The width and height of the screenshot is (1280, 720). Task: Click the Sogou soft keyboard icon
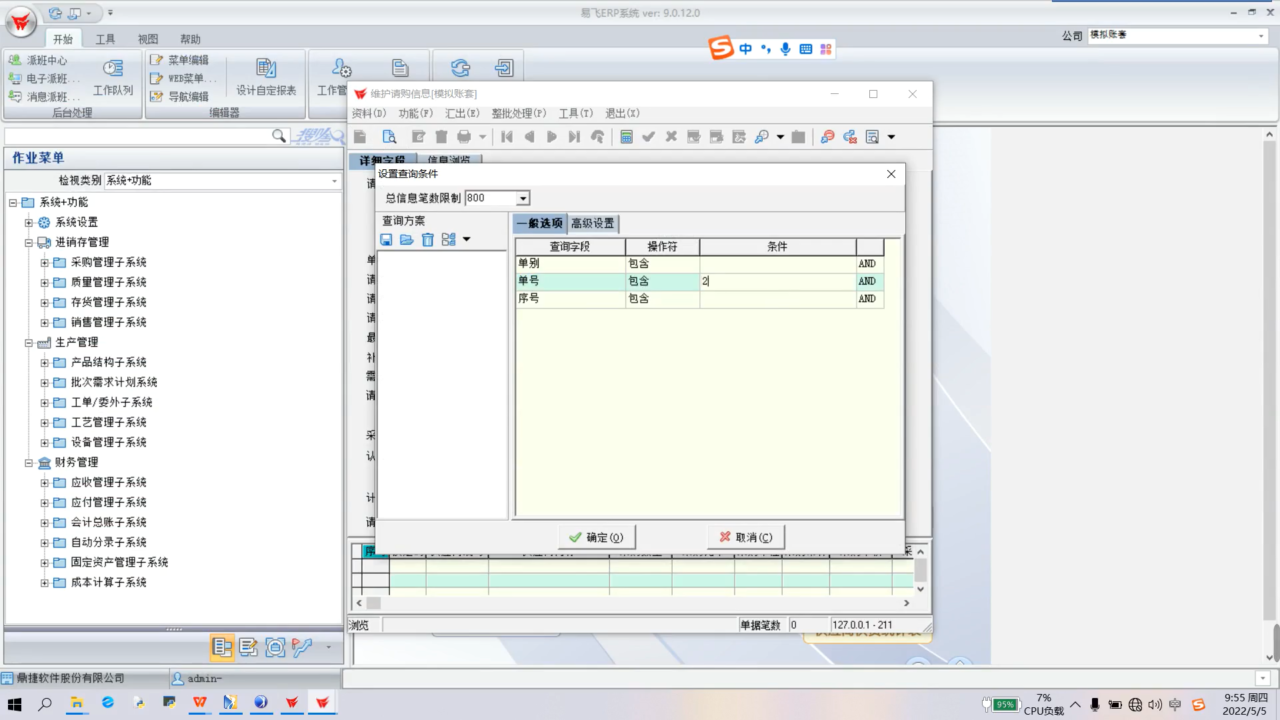806,49
